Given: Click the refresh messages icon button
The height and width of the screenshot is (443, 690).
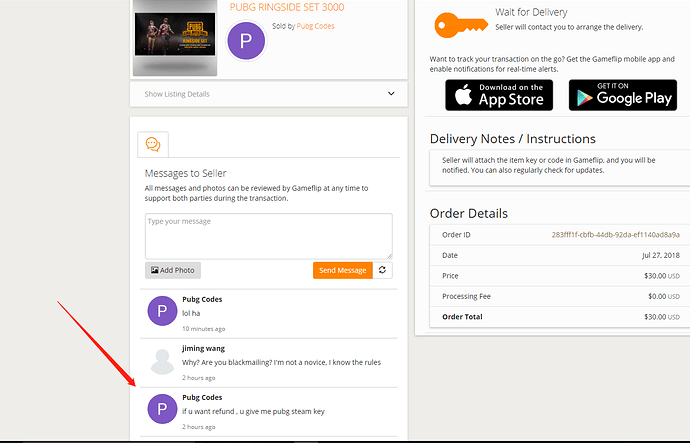Looking at the screenshot, I should coord(382,270).
